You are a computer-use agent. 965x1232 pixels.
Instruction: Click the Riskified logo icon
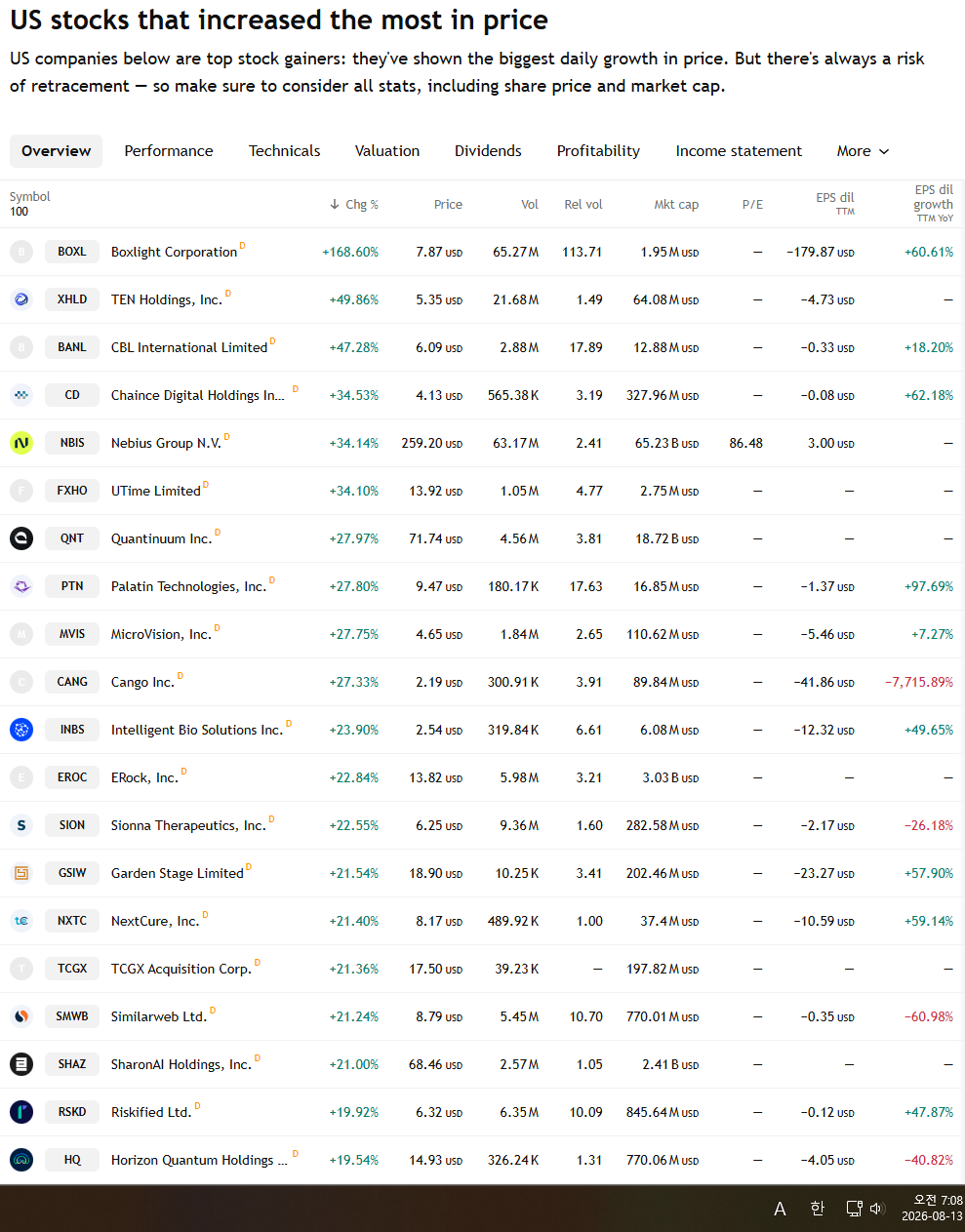pyautogui.click(x=21, y=1112)
